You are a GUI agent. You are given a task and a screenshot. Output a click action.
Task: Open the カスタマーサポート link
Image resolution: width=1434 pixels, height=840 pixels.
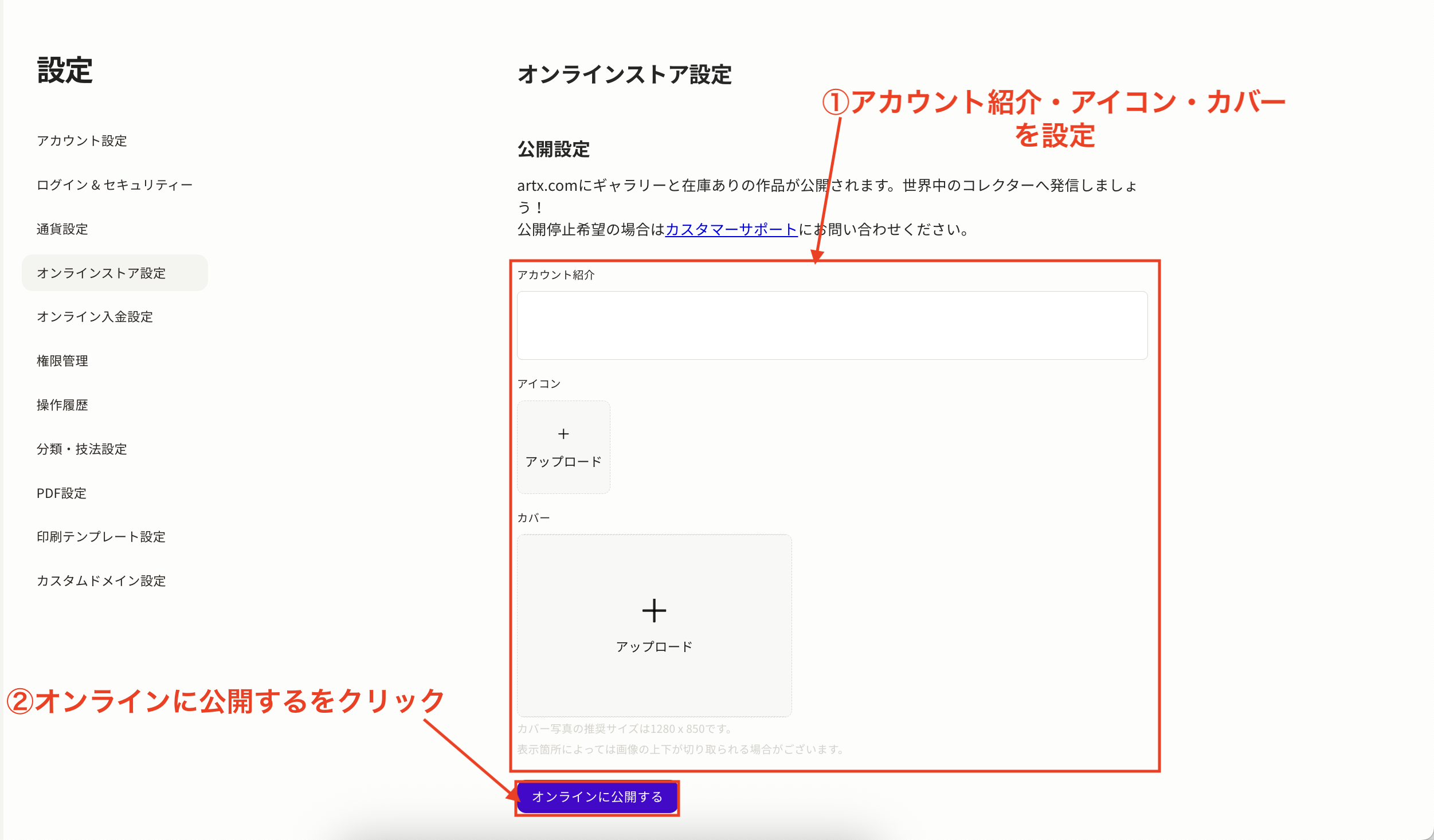pos(731,230)
